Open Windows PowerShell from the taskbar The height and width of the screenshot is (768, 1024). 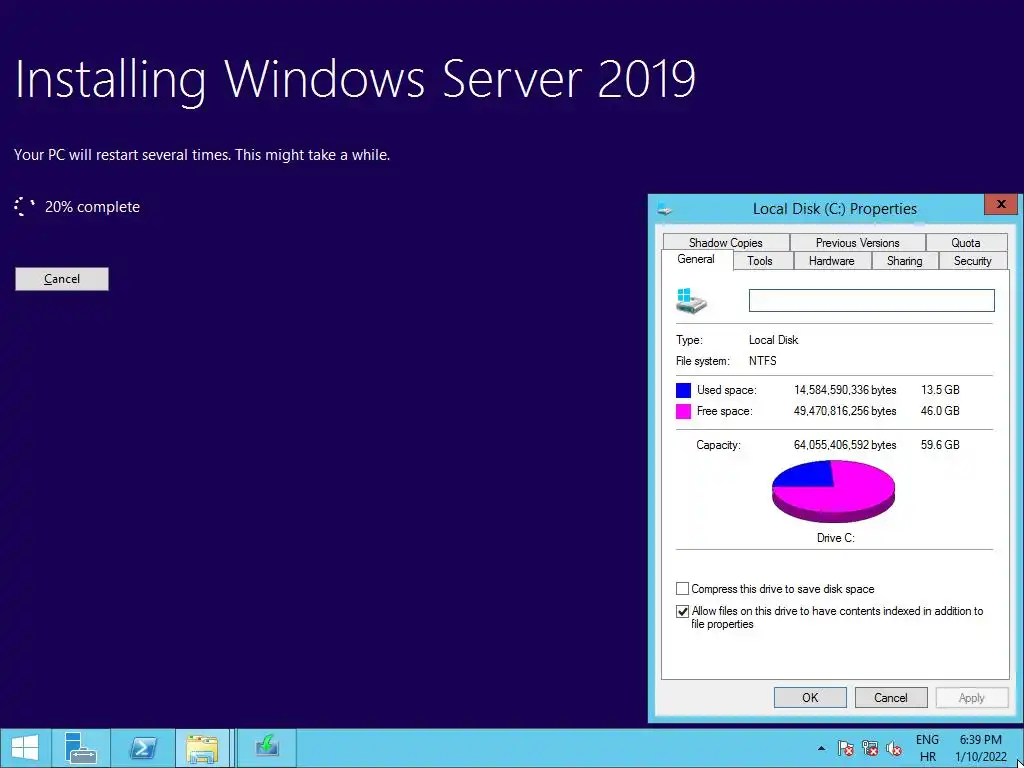(143, 748)
